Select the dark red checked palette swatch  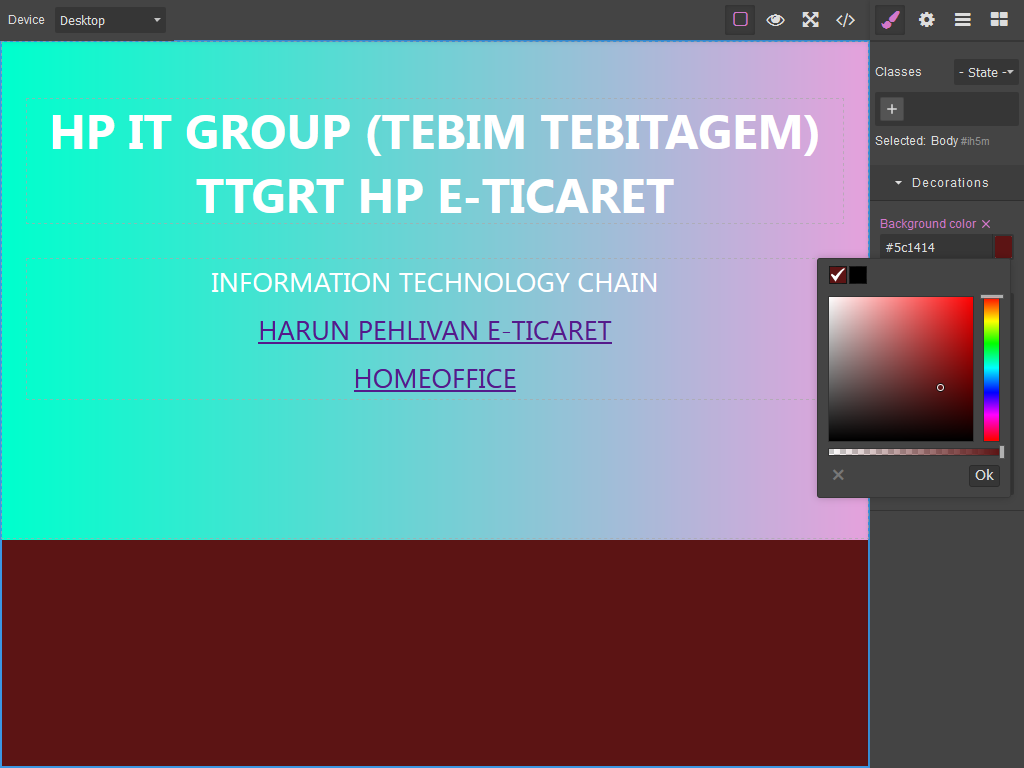[838, 275]
